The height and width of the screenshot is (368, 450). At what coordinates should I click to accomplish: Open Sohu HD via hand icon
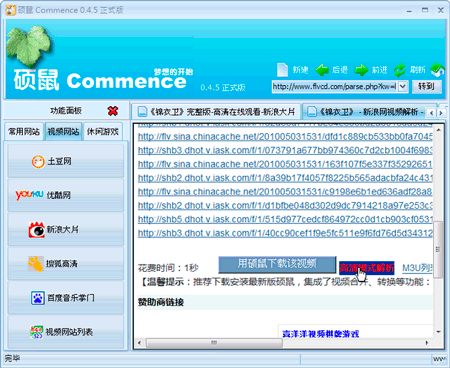(36, 264)
